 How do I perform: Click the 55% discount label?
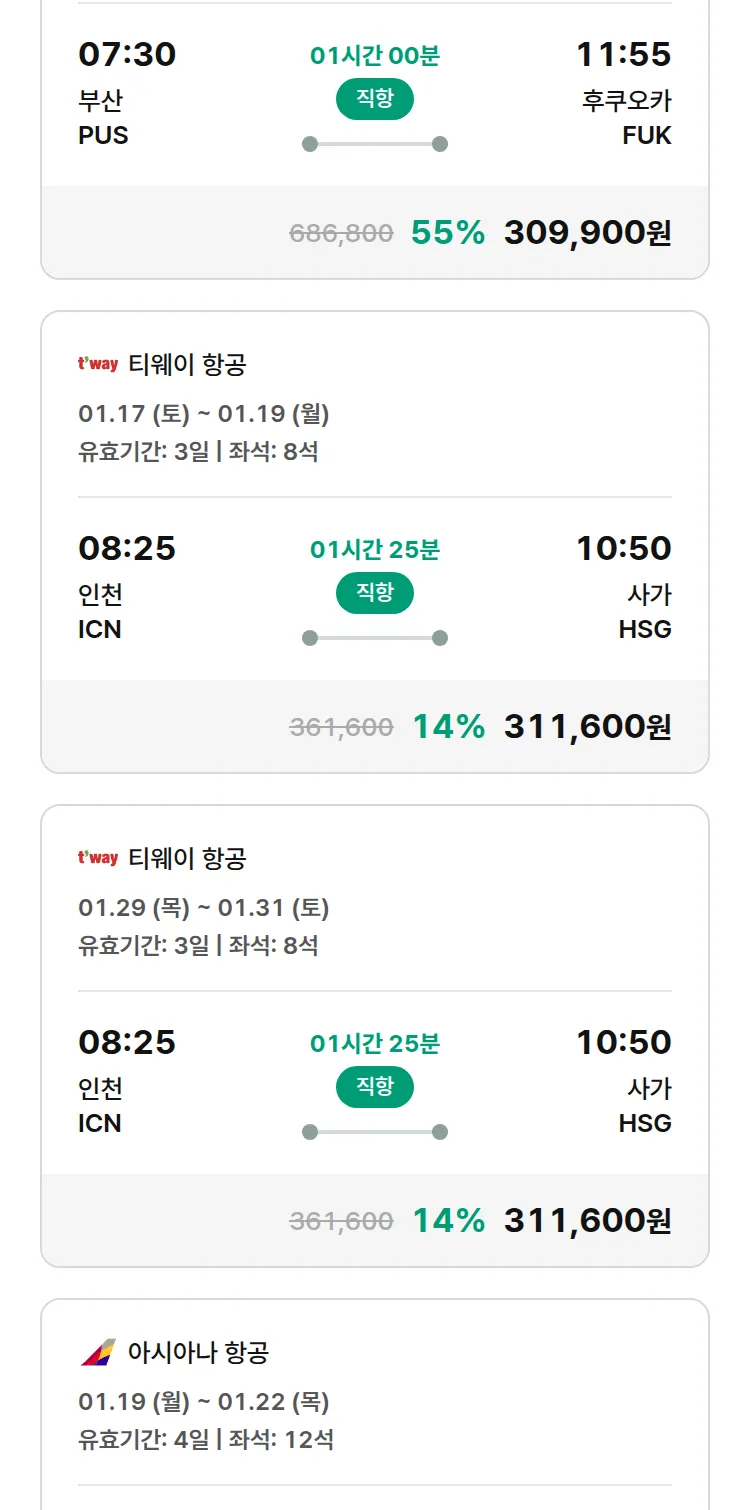click(x=447, y=233)
